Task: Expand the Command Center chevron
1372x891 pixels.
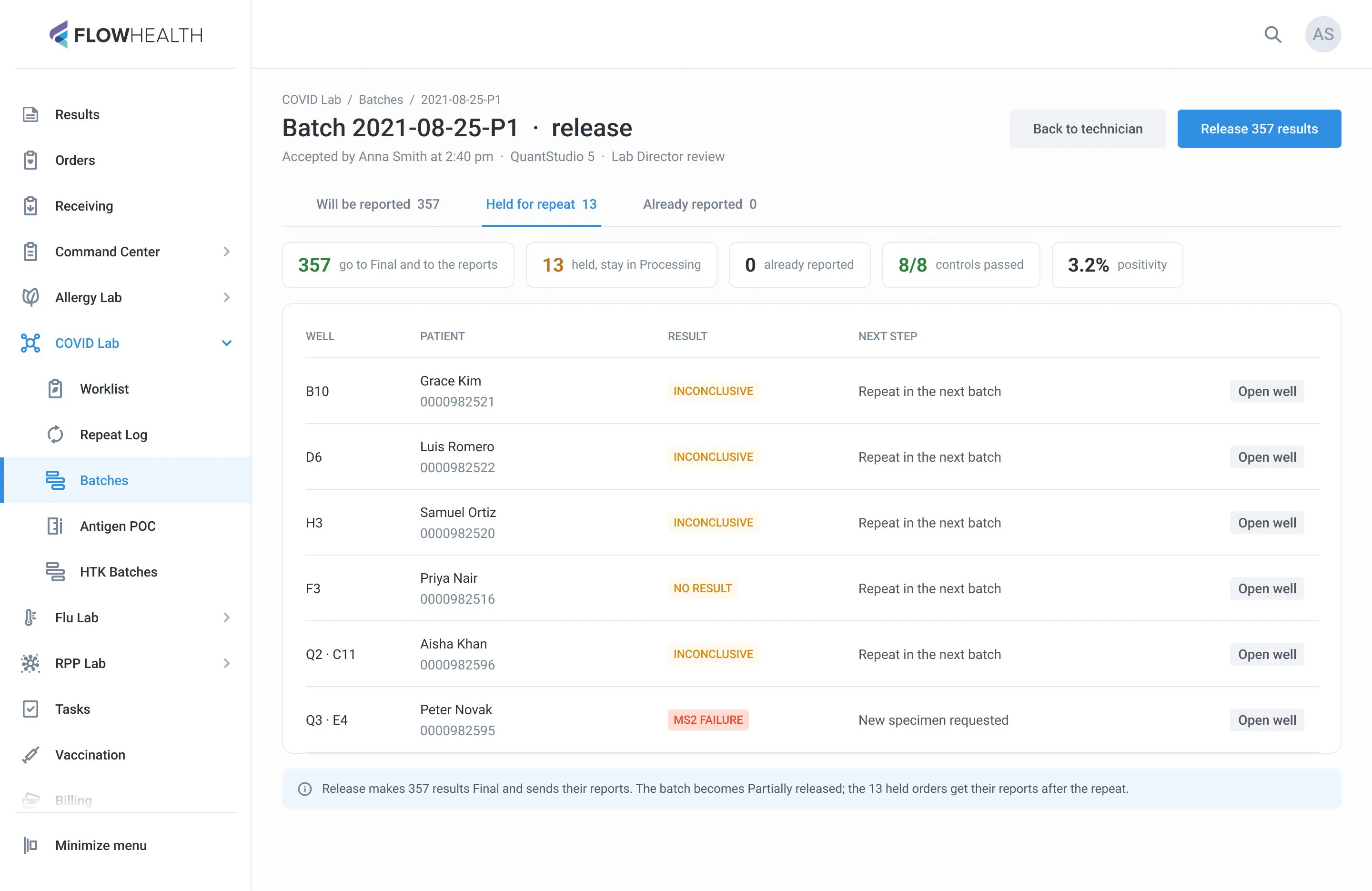Action: point(227,252)
